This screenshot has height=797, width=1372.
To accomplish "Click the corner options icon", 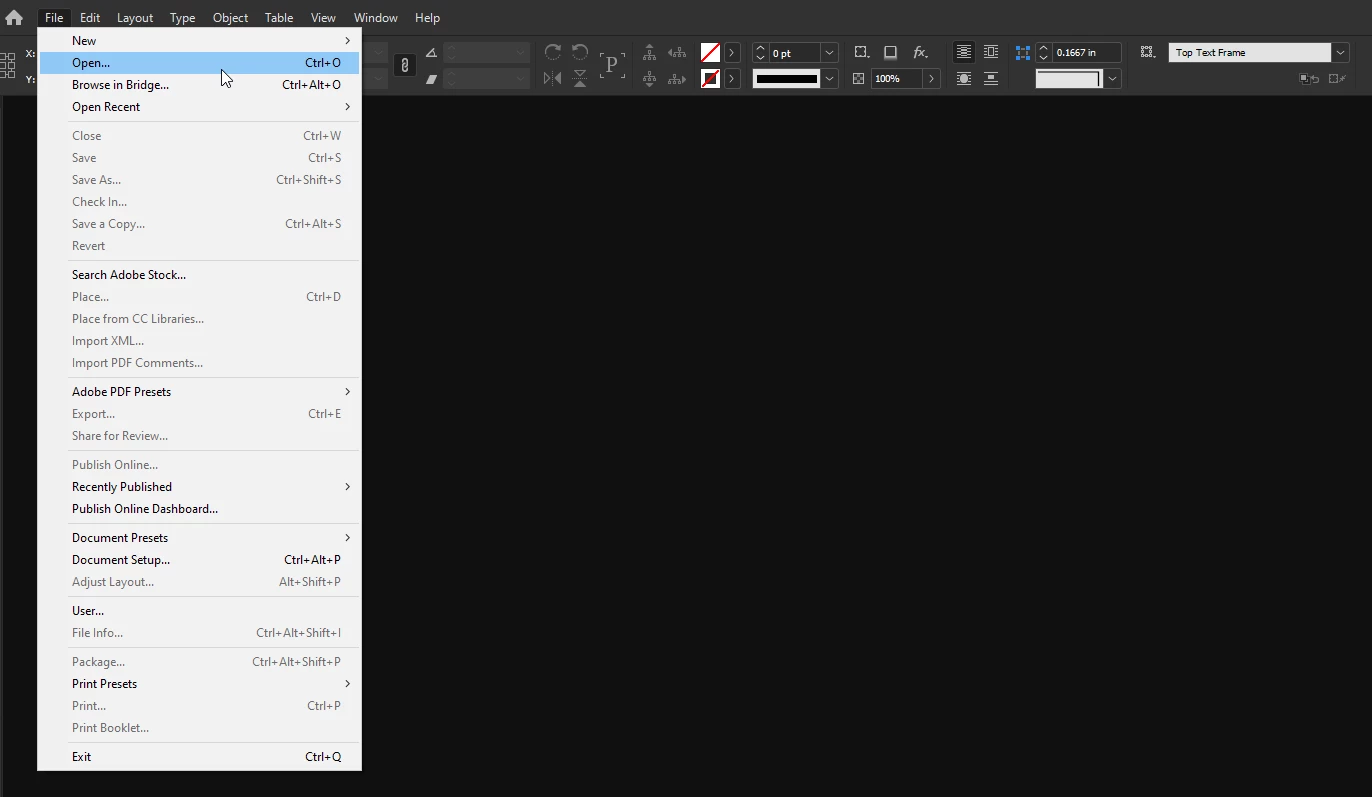I will (x=861, y=52).
